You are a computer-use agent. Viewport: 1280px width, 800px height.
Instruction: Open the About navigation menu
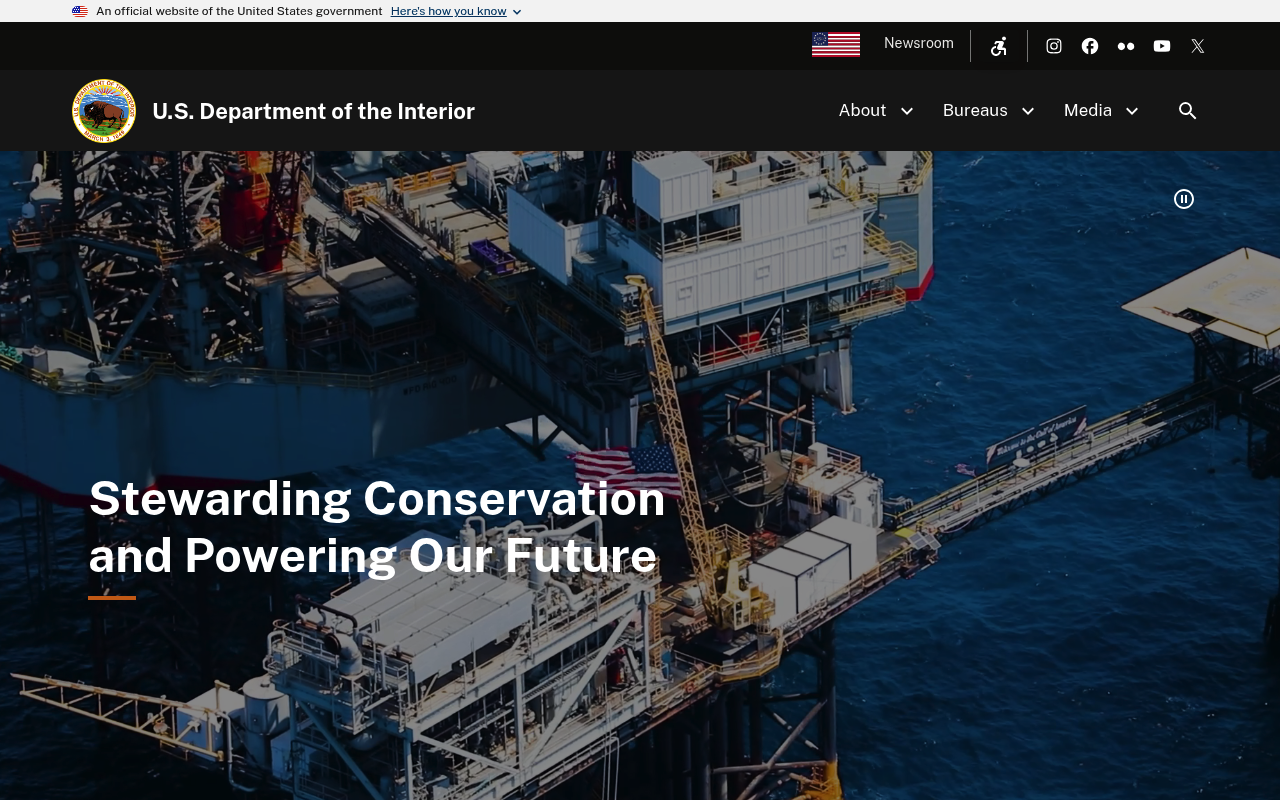[x=862, y=110]
